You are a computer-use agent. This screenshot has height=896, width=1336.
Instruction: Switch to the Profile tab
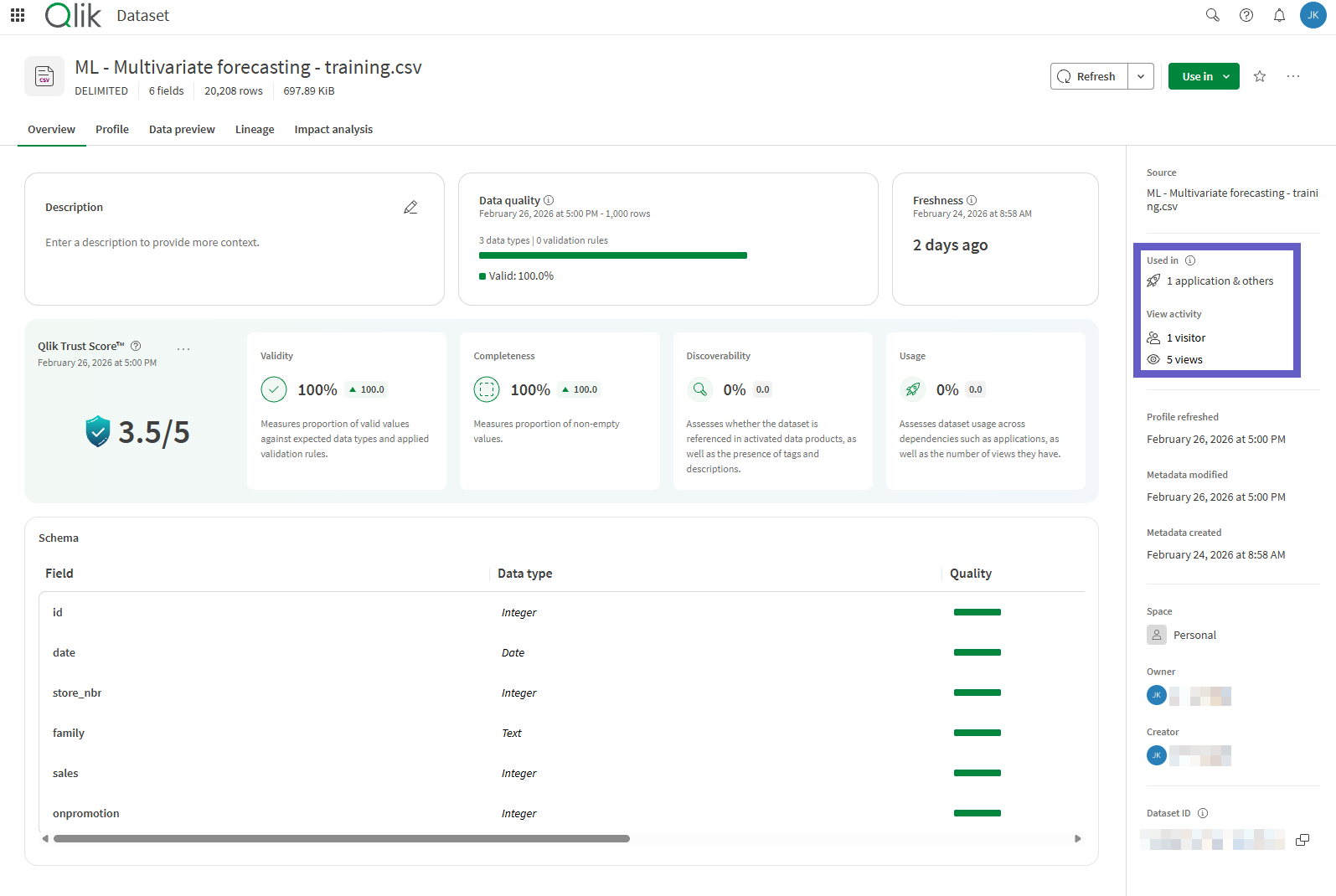click(x=112, y=129)
